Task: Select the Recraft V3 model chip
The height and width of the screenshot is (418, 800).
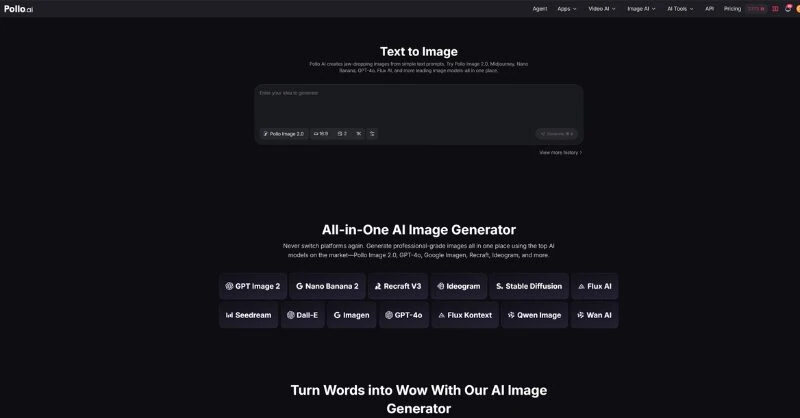Action: pyautogui.click(x=398, y=286)
